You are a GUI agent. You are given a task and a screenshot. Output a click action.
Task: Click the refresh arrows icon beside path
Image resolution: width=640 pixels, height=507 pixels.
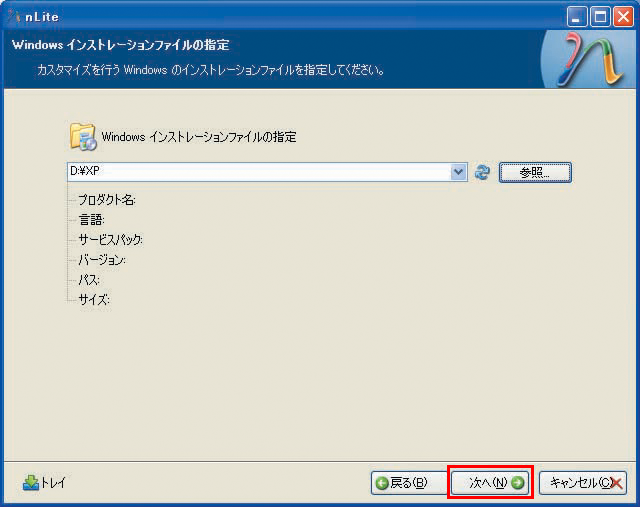click(482, 172)
